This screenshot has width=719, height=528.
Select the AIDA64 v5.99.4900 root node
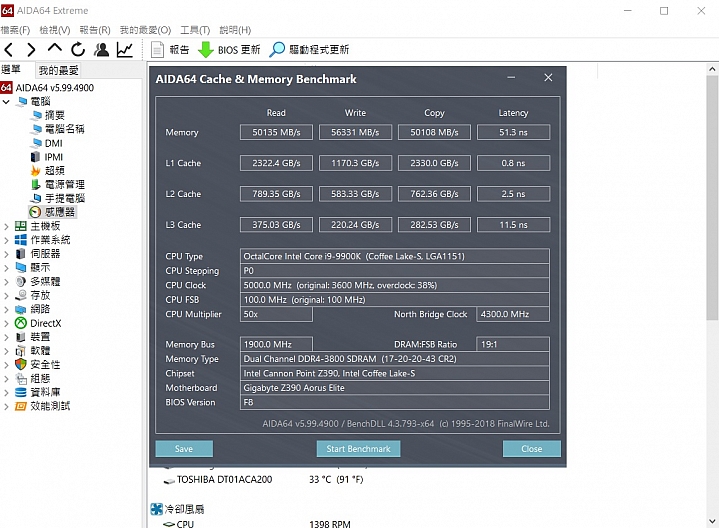(x=55, y=88)
